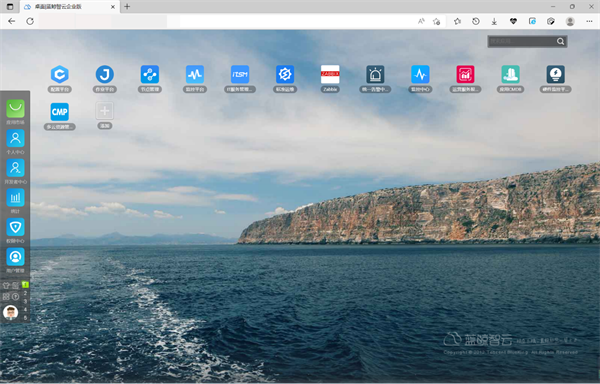The image size is (600, 384).
Task: Launch the green CMDB app icon
Action: click(x=510, y=75)
